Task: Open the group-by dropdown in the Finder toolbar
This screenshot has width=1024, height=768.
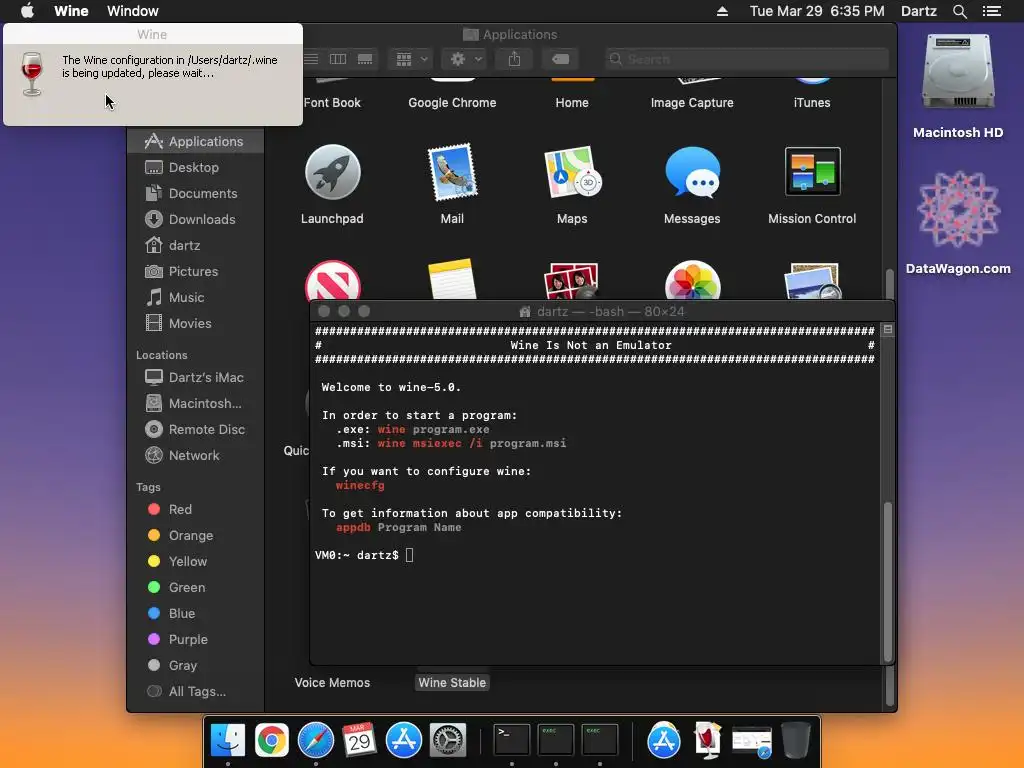Action: 411,59
